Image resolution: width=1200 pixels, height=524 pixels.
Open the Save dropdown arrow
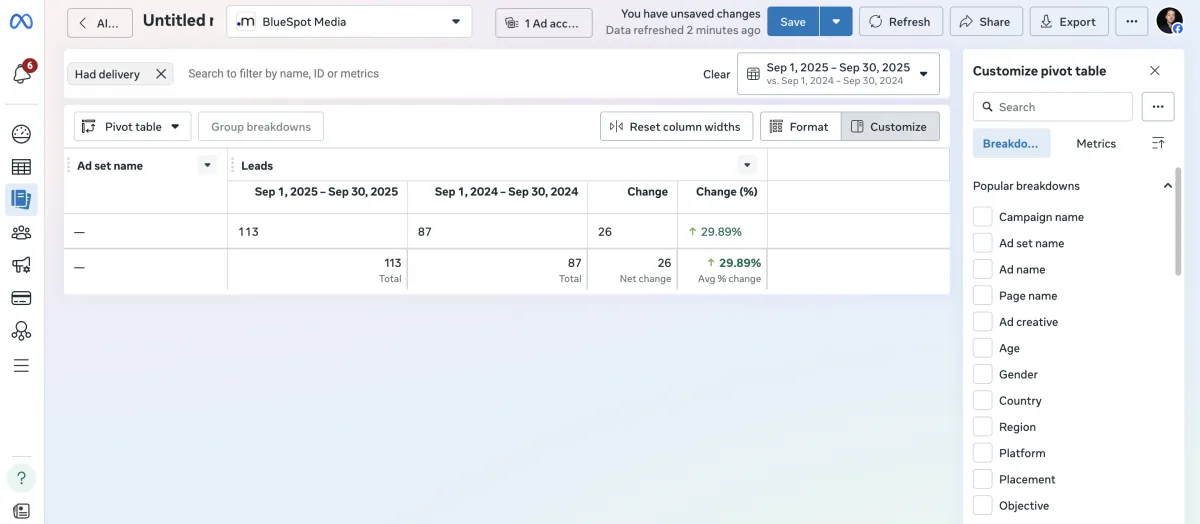pos(836,21)
